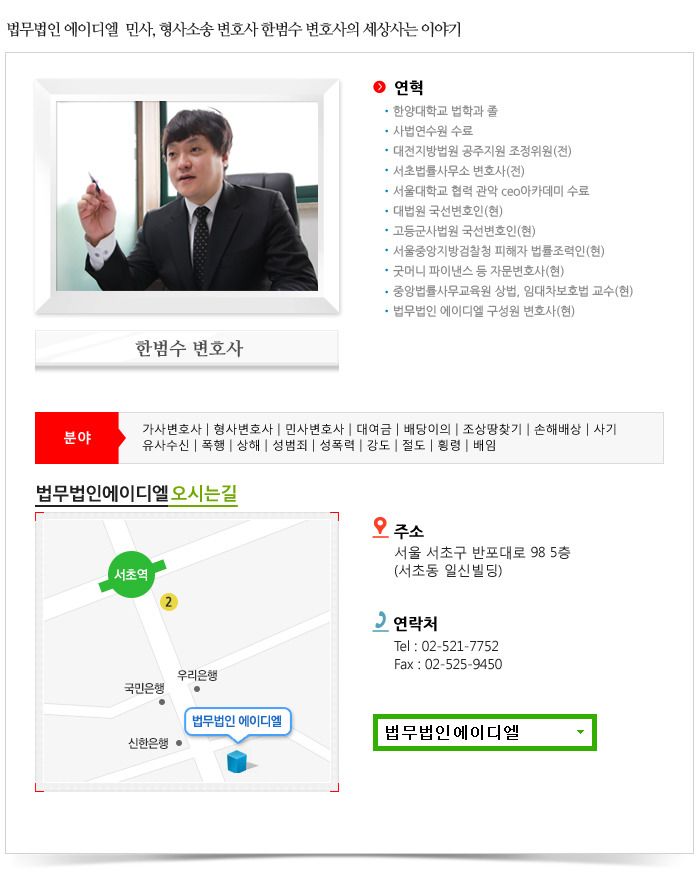Select the 가사변호사 category link
The image size is (700, 883).
pos(172,429)
